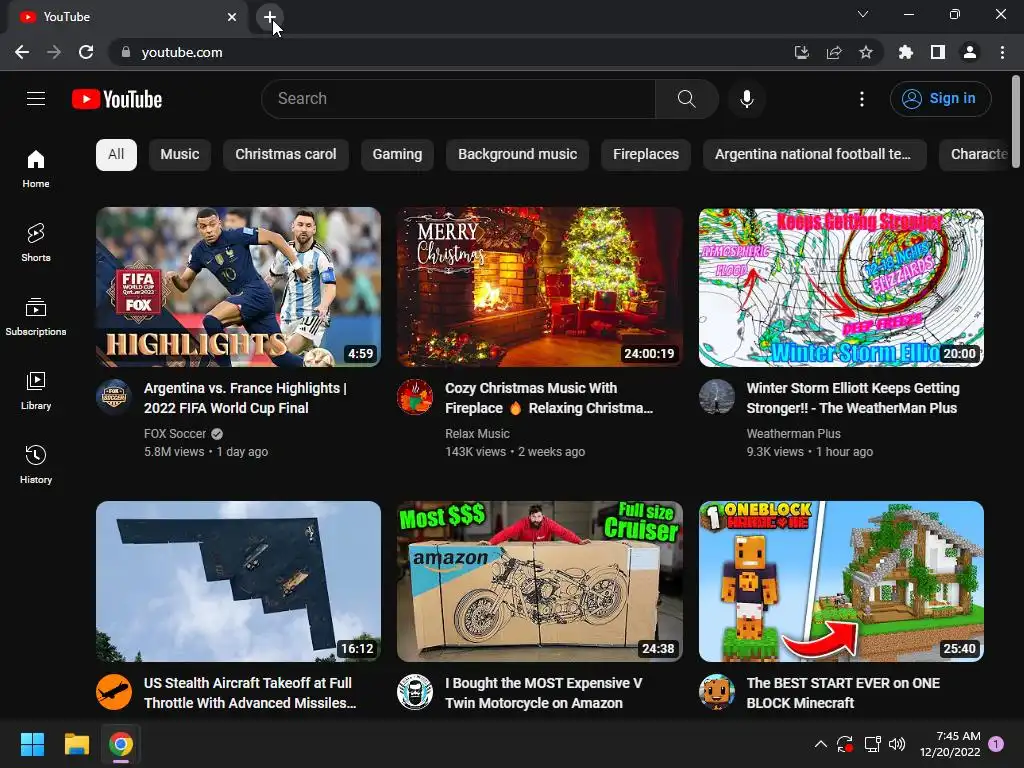
Task: Reload the page
Action: [86, 52]
